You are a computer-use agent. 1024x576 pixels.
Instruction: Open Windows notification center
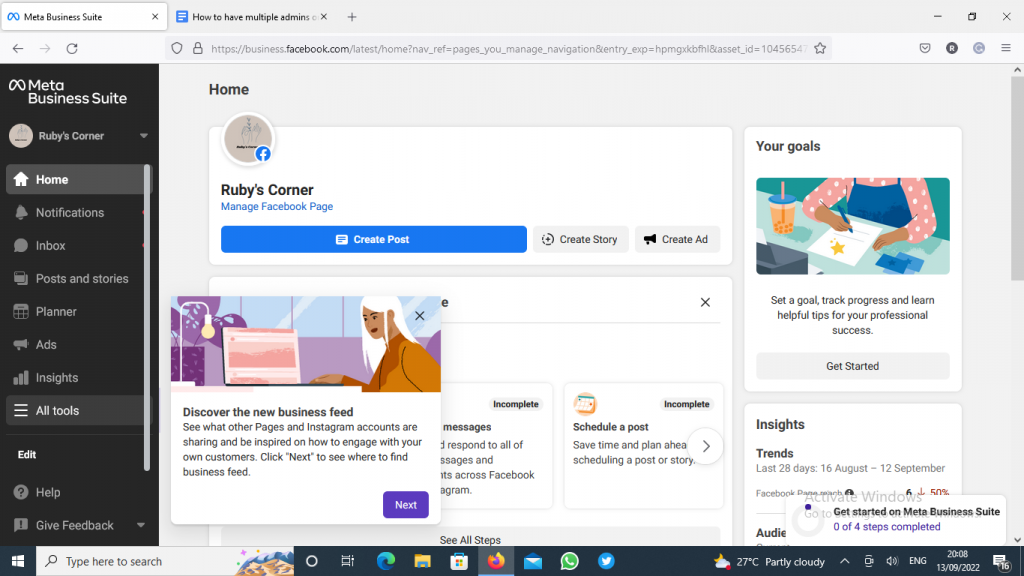coord(1001,562)
